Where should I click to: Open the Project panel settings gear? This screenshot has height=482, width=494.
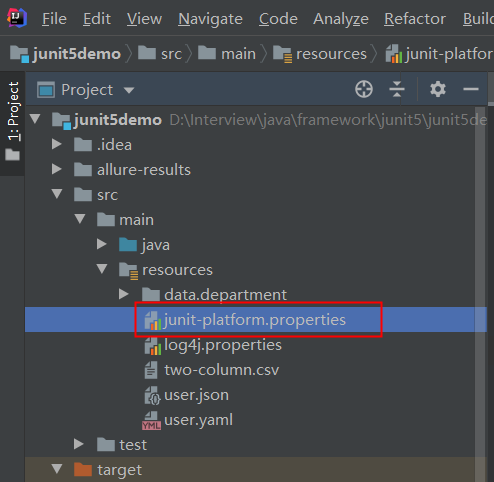[438, 89]
